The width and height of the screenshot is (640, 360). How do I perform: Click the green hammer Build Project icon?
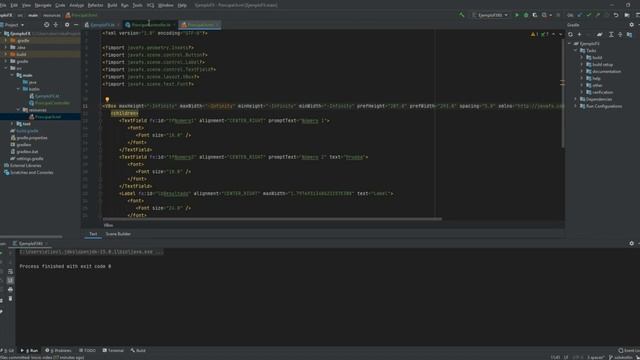pyautogui.click(x=462, y=15)
